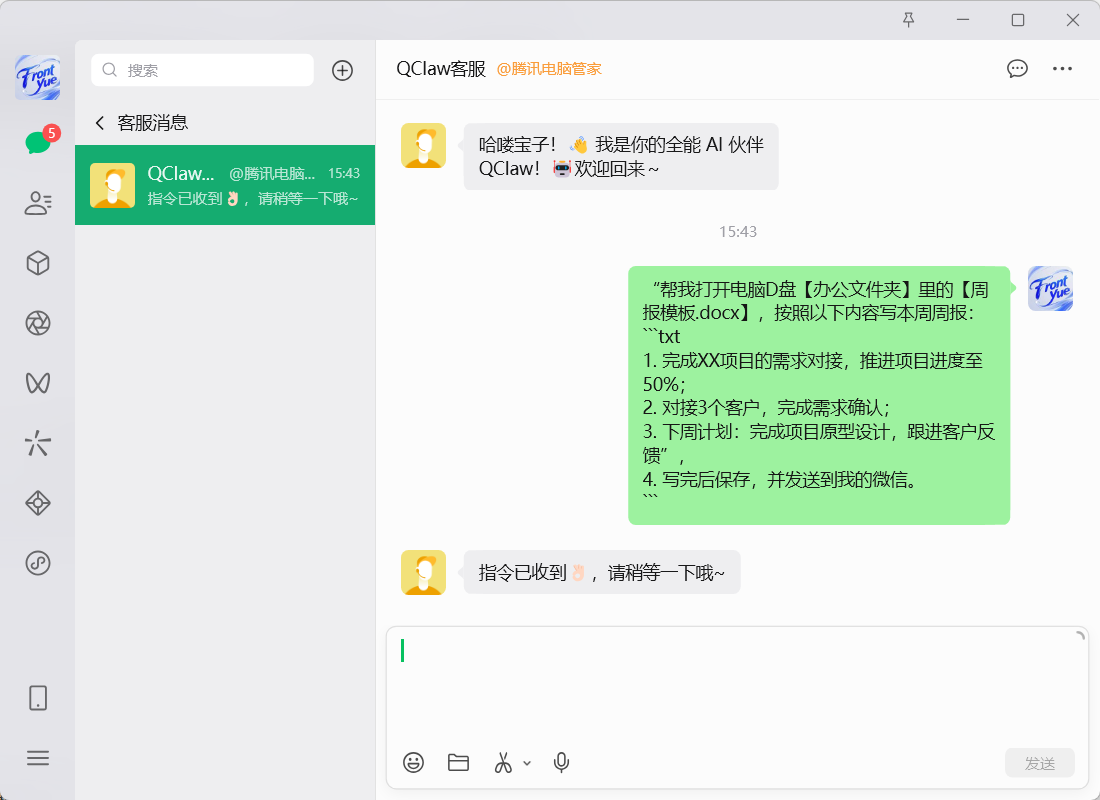Image resolution: width=1100 pixels, height=800 pixels.
Task: Open the three-dot more options menu
Action: (1062, 69)
